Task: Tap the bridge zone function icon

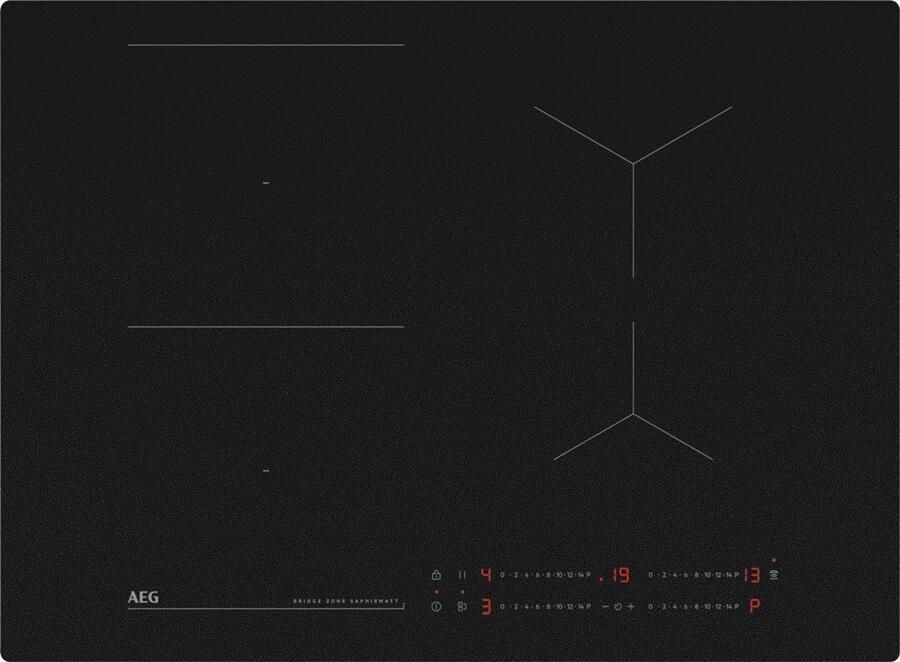Action: pyautogui.click(x=461, y=606)
